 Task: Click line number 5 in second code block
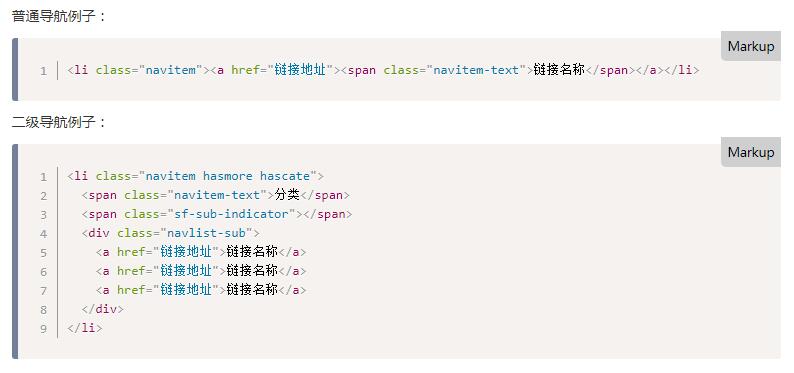[44, 253]
